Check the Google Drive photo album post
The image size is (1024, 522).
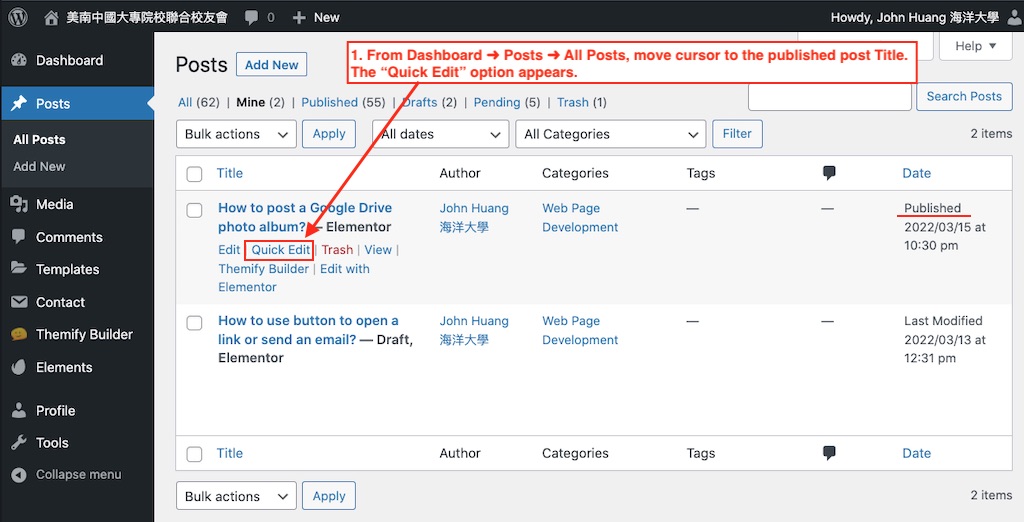click(194, 210)
